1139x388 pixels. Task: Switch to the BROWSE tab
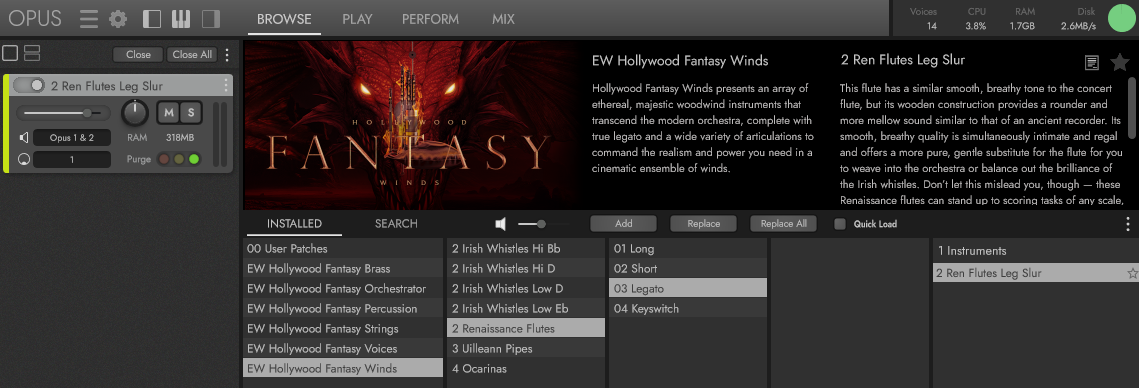point(284,19)
